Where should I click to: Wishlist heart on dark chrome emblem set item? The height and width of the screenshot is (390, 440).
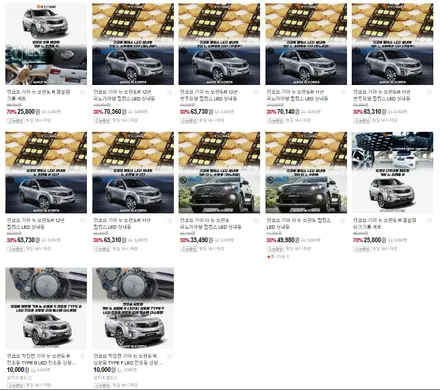coord(429,221)
